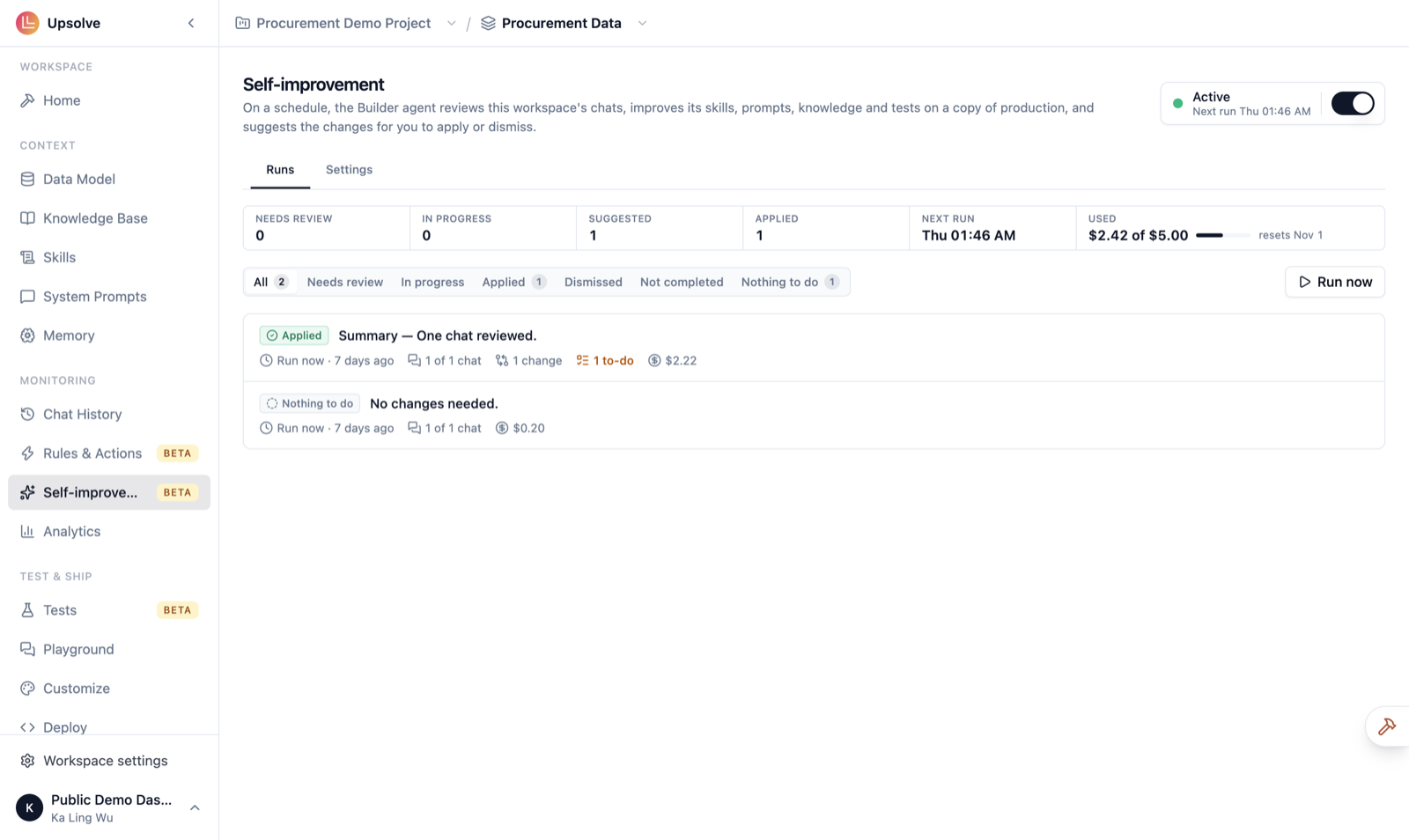Open the 'No changes needed.' run

tap(814, 416)
